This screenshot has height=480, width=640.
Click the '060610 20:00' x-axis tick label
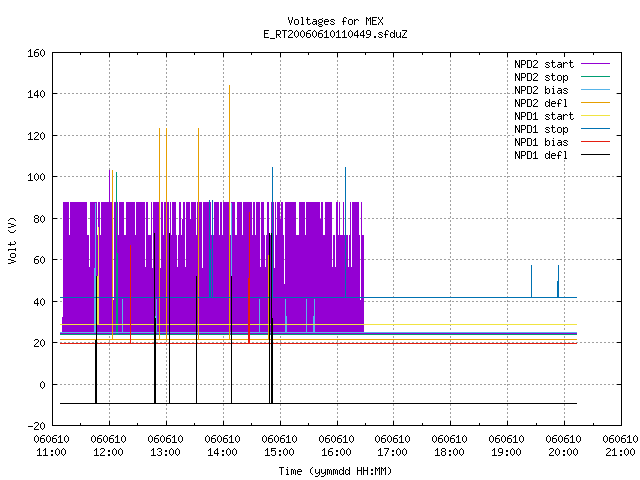tap(563, 446)
